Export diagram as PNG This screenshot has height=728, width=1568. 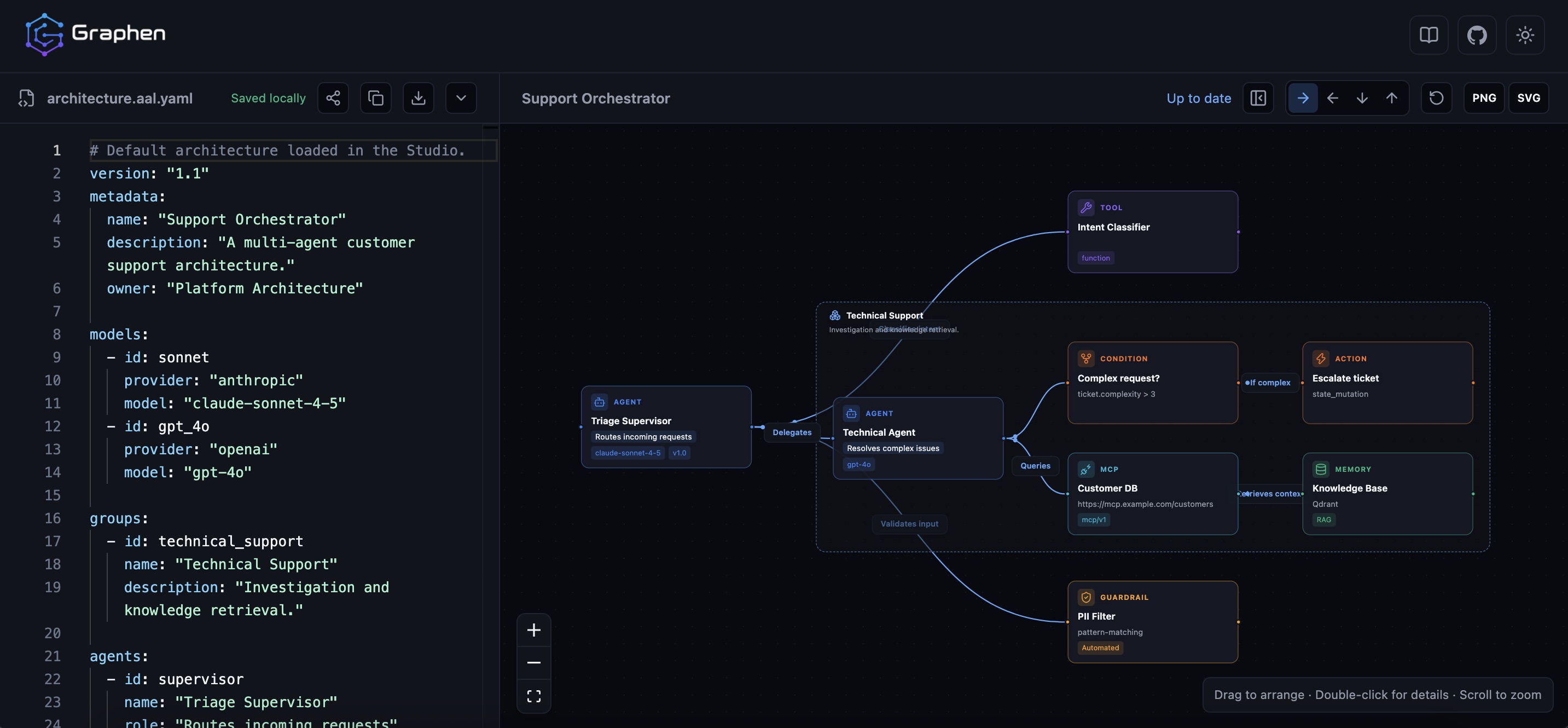click(x=1484, y=98)
